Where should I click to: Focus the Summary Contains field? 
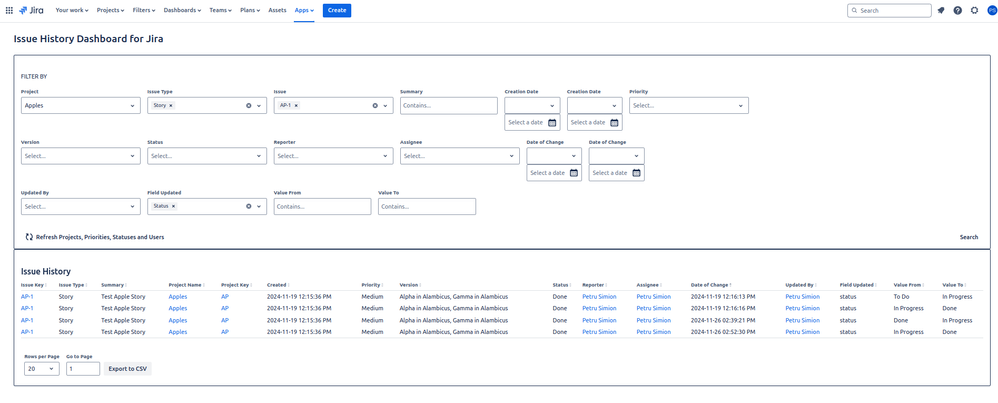click(449, 106)
